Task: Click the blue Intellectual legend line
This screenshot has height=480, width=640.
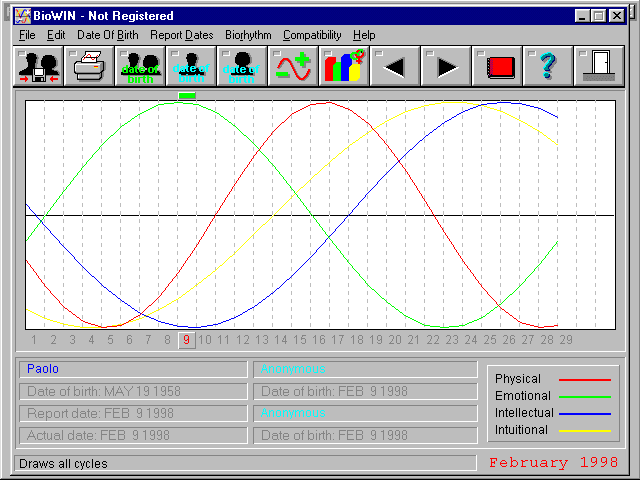Action: coord(584,413)
